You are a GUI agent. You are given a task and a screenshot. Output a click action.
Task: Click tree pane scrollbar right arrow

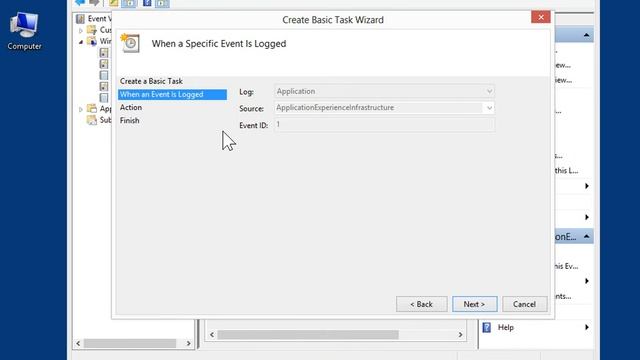point(189,343)
